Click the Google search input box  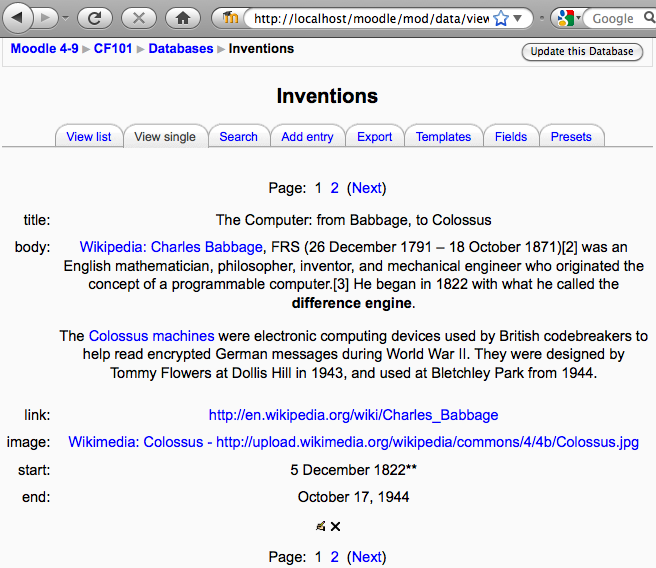pos(614,18)
